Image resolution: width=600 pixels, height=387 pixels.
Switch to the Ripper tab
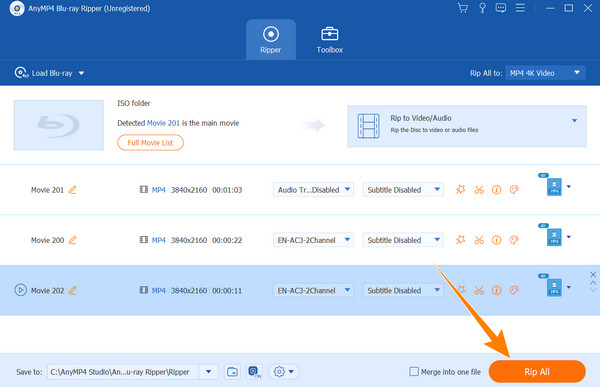[271, 40]
